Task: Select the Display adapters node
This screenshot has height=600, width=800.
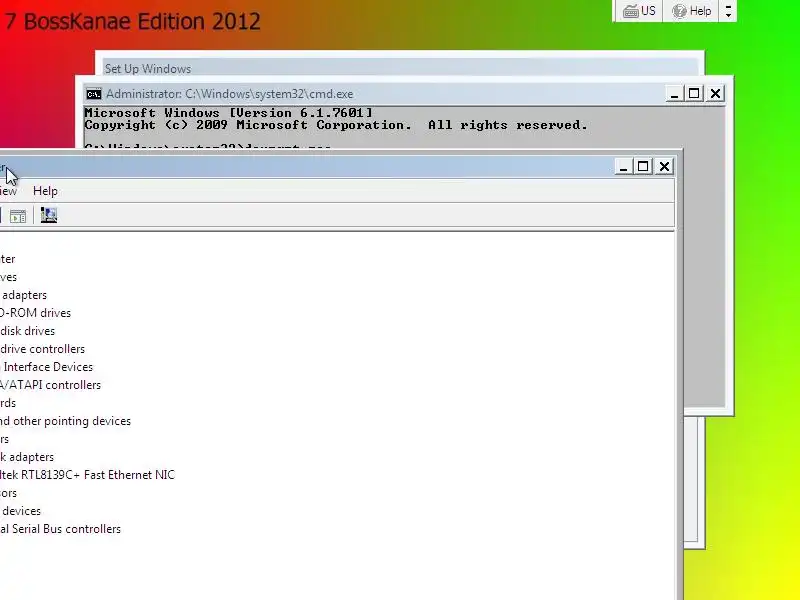Action: click(x=23, y=295)
